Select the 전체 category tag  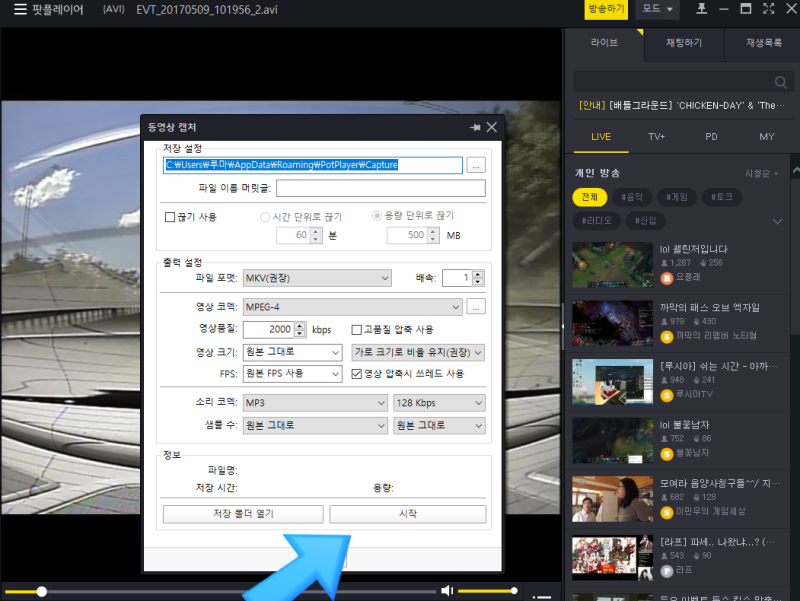pyautogui.click(x=590, y=197)
